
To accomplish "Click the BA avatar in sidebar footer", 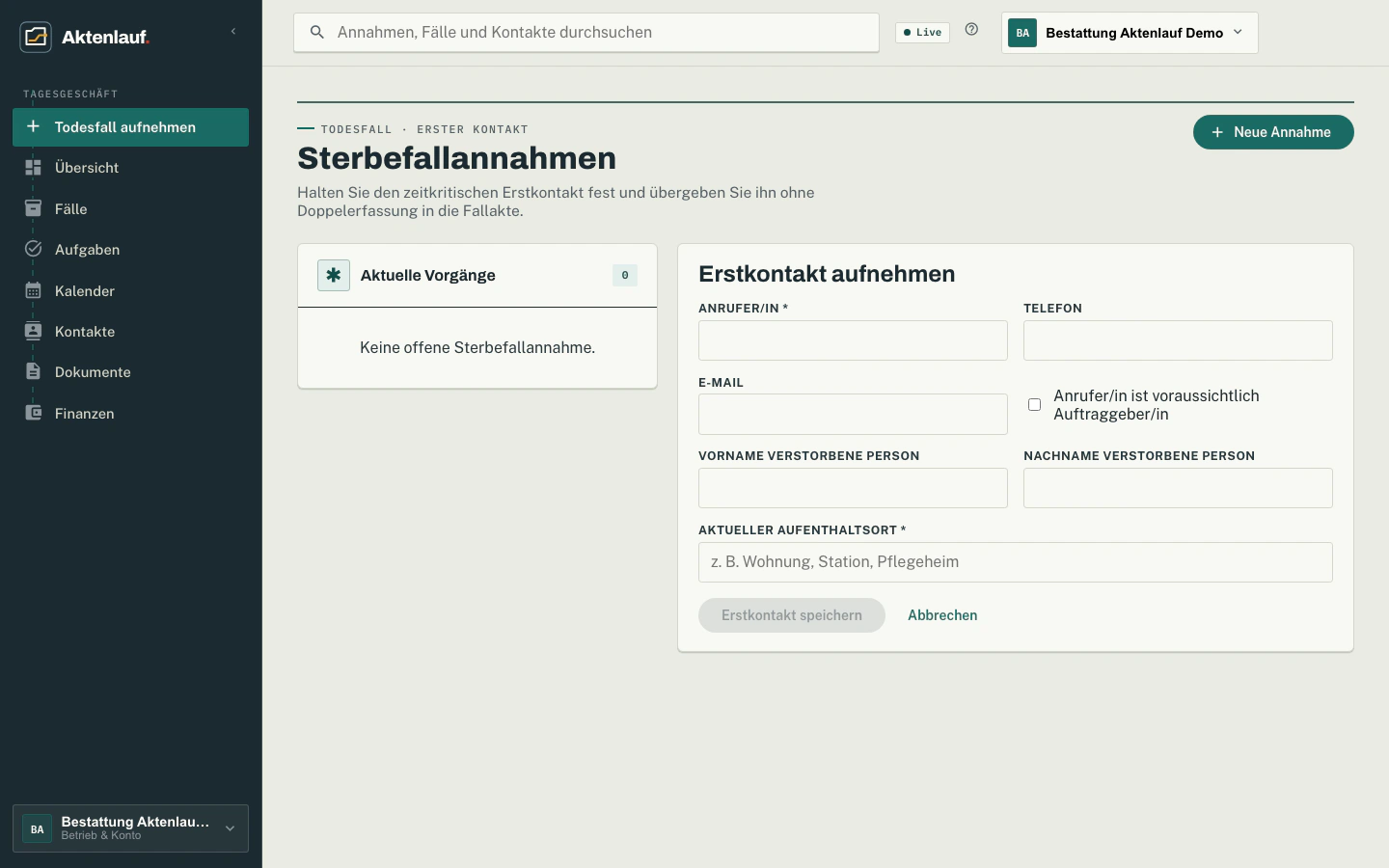I will (37, 828).
